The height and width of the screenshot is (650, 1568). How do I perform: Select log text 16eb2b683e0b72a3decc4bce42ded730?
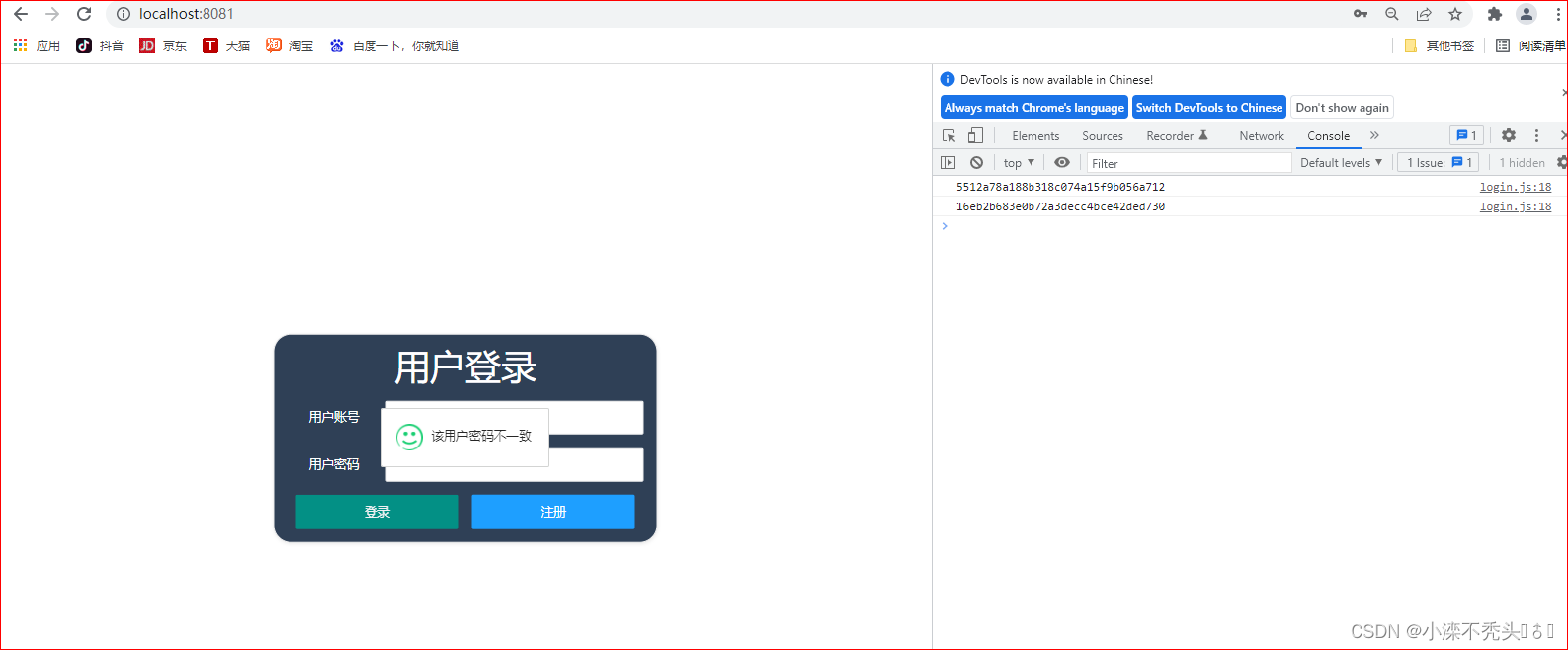coord(1060,206)
